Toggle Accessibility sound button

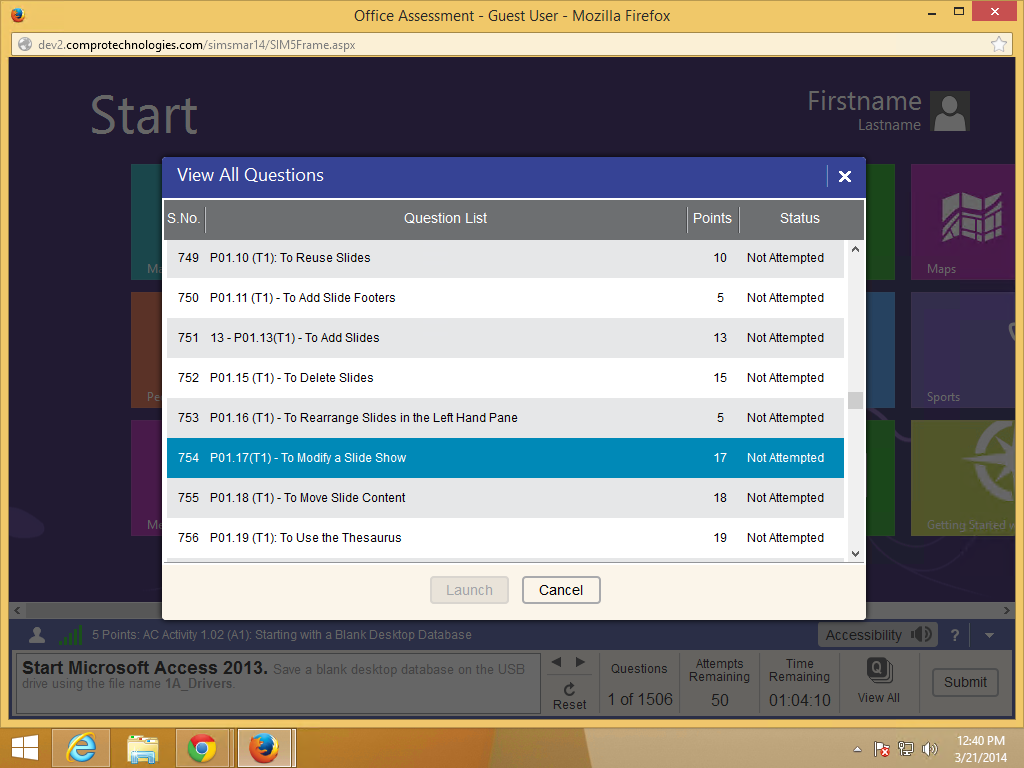tap(878, 635)
